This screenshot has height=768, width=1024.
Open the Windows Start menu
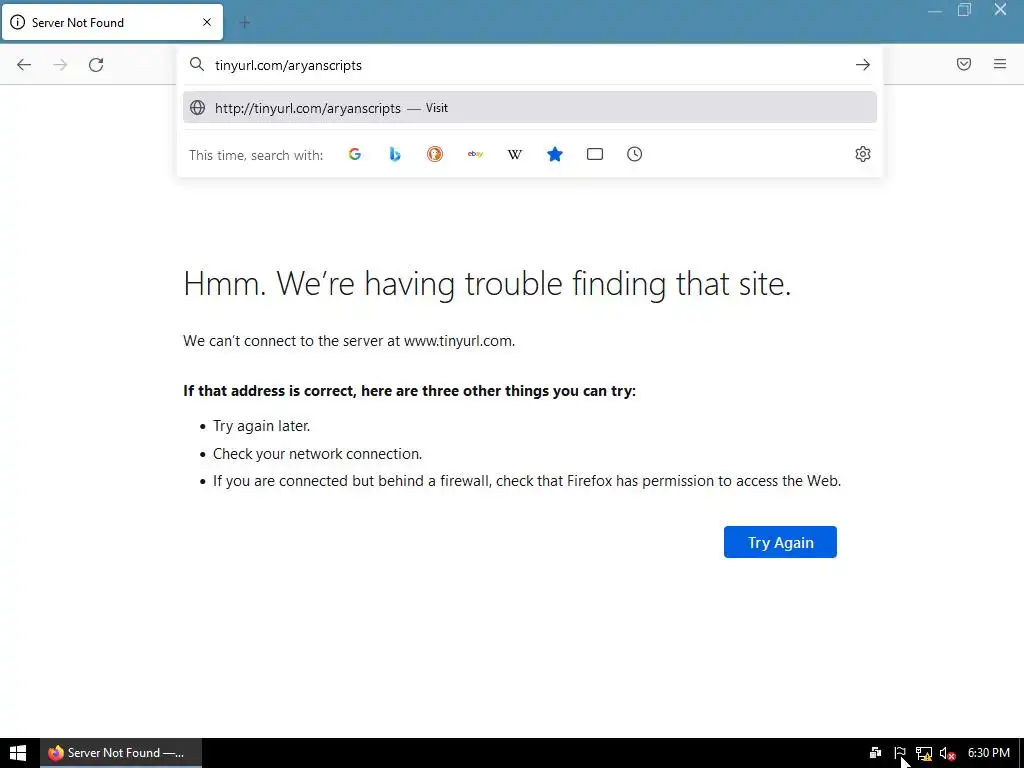[x=18, y=753]
